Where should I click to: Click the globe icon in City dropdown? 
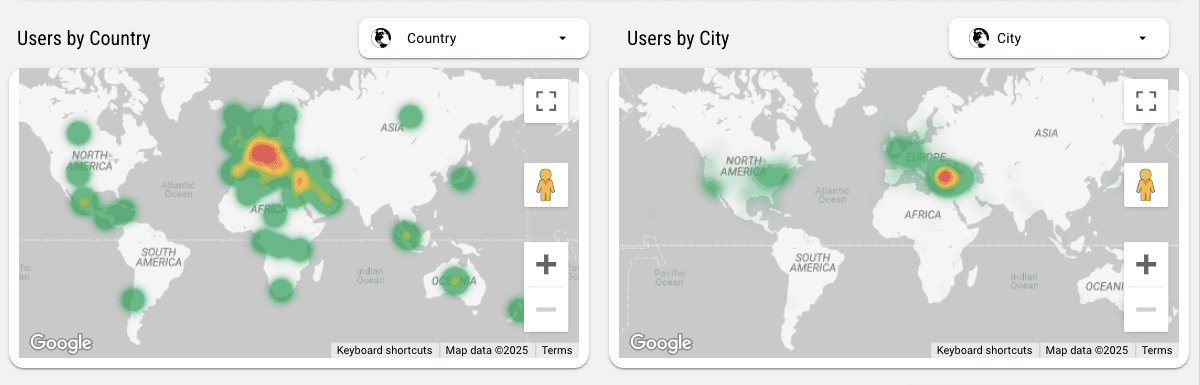pyautogui.click(x=979, y=38)
